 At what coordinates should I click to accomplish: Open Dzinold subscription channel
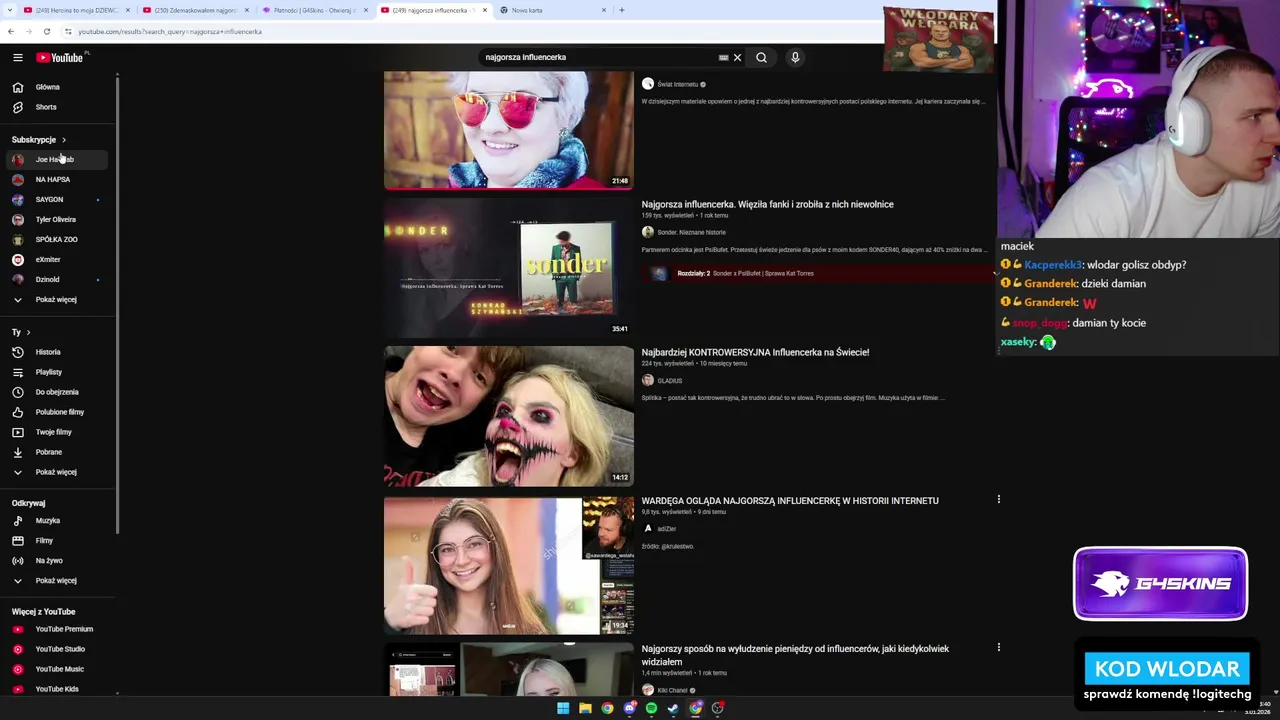coord(56,279)
